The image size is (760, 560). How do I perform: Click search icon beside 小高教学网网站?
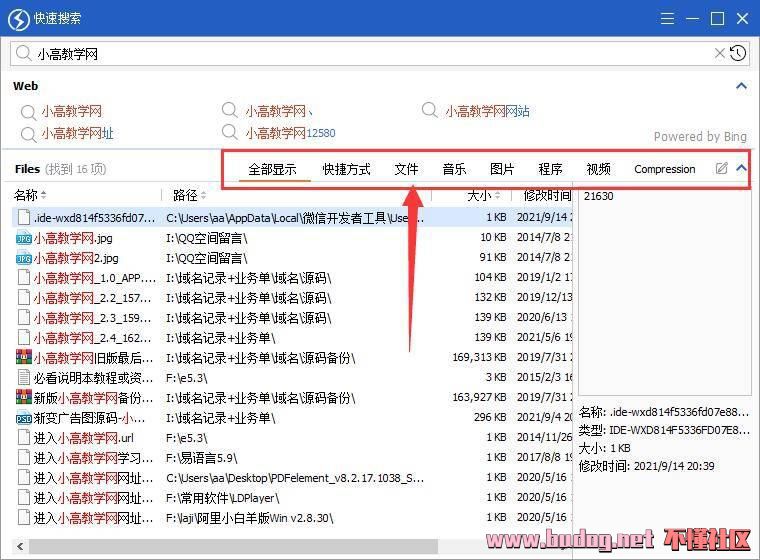(429, 110)
